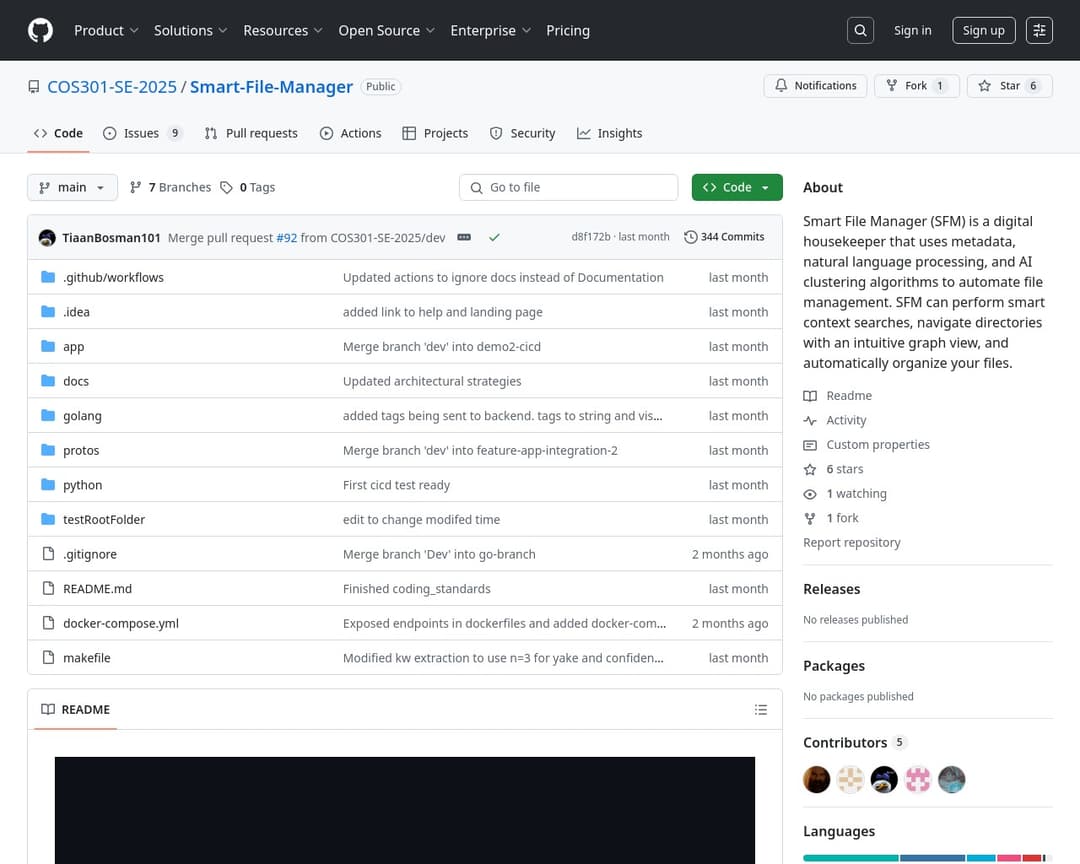1080x864 pixels.
Task: Click the teal segment of Languages bar
Action: pyautogui.click(x=851, y=858)
